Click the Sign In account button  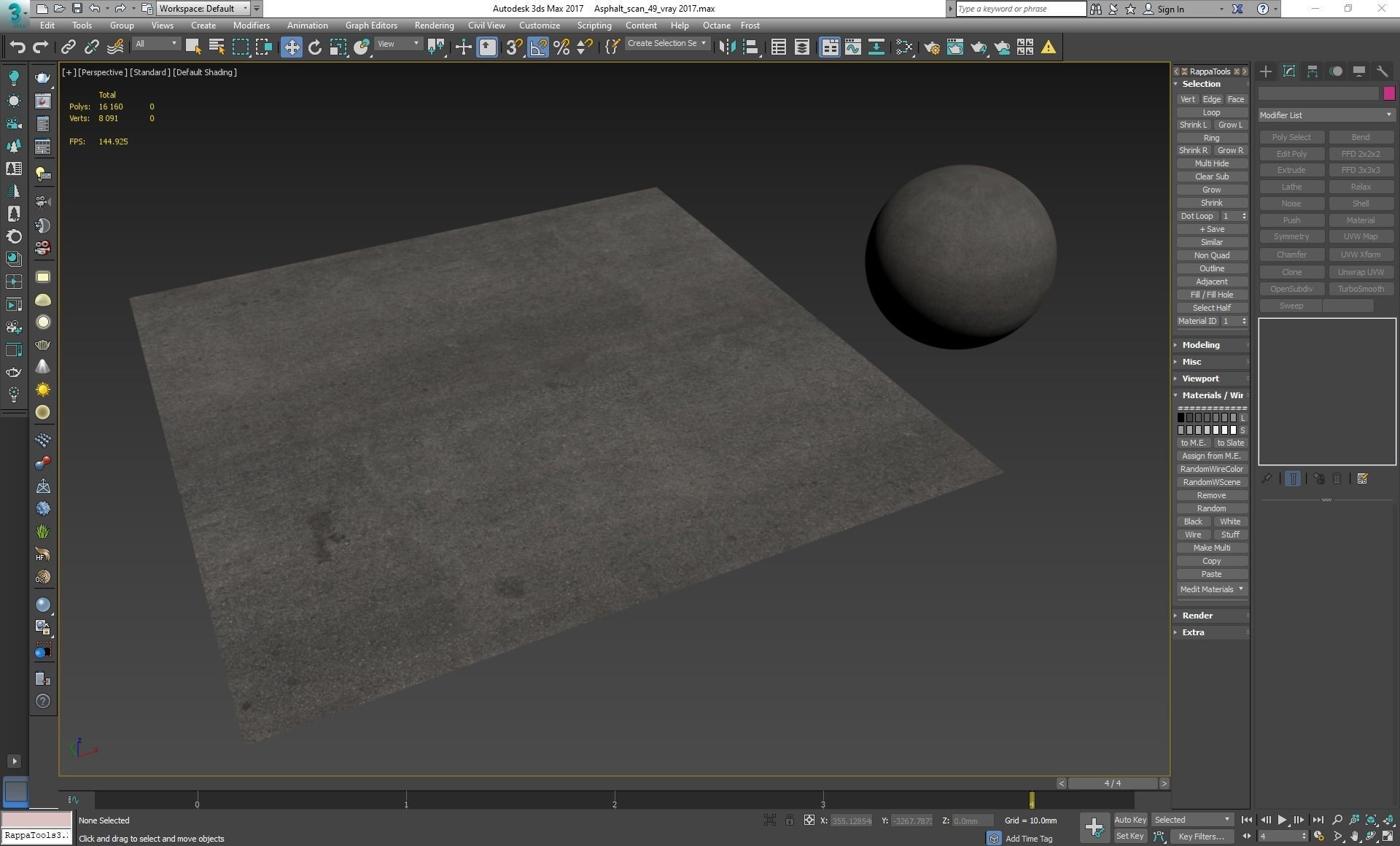click(1164, 9)
